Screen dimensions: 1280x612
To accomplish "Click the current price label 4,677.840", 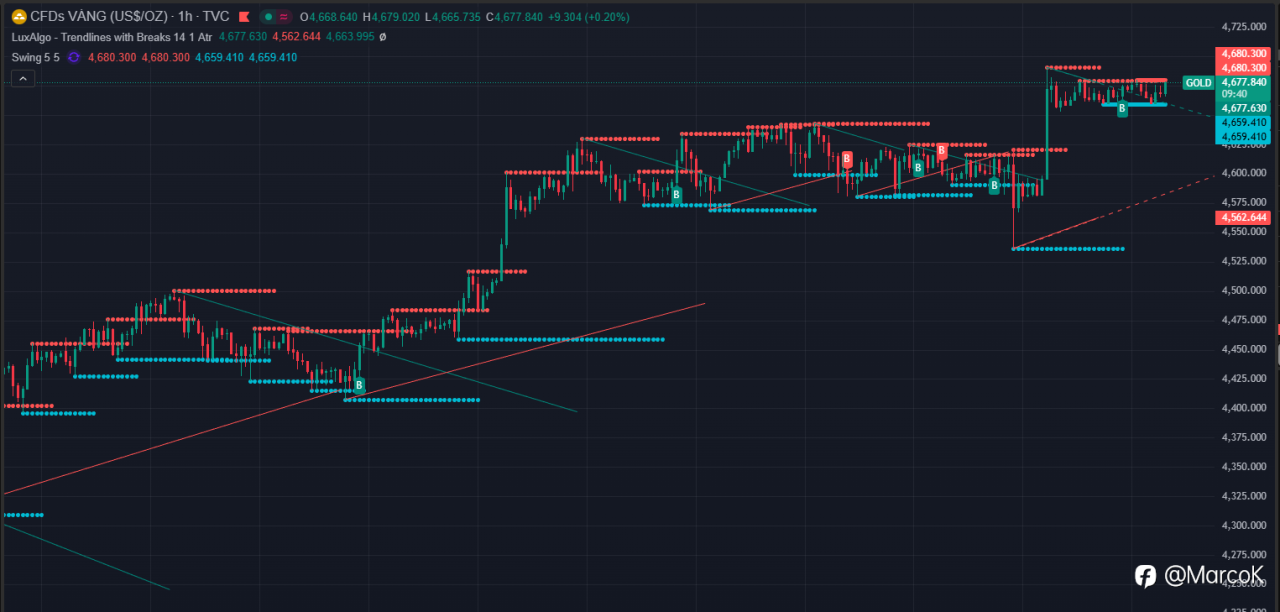I will point(1244,82).
